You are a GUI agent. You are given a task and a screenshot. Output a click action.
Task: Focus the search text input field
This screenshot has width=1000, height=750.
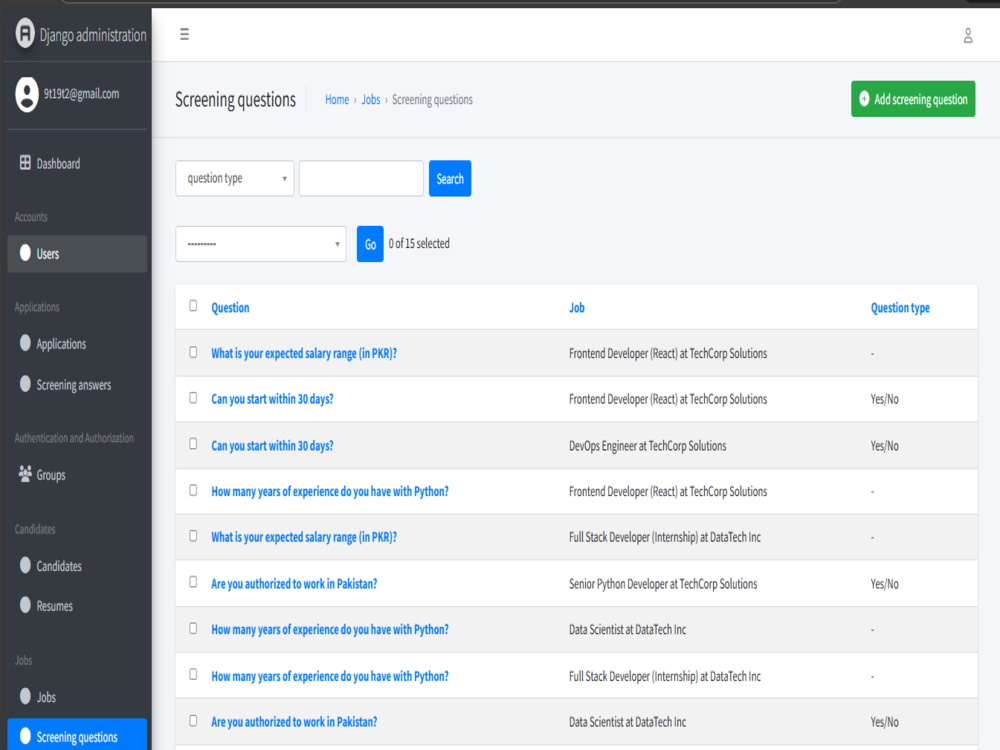pos(361,179)
